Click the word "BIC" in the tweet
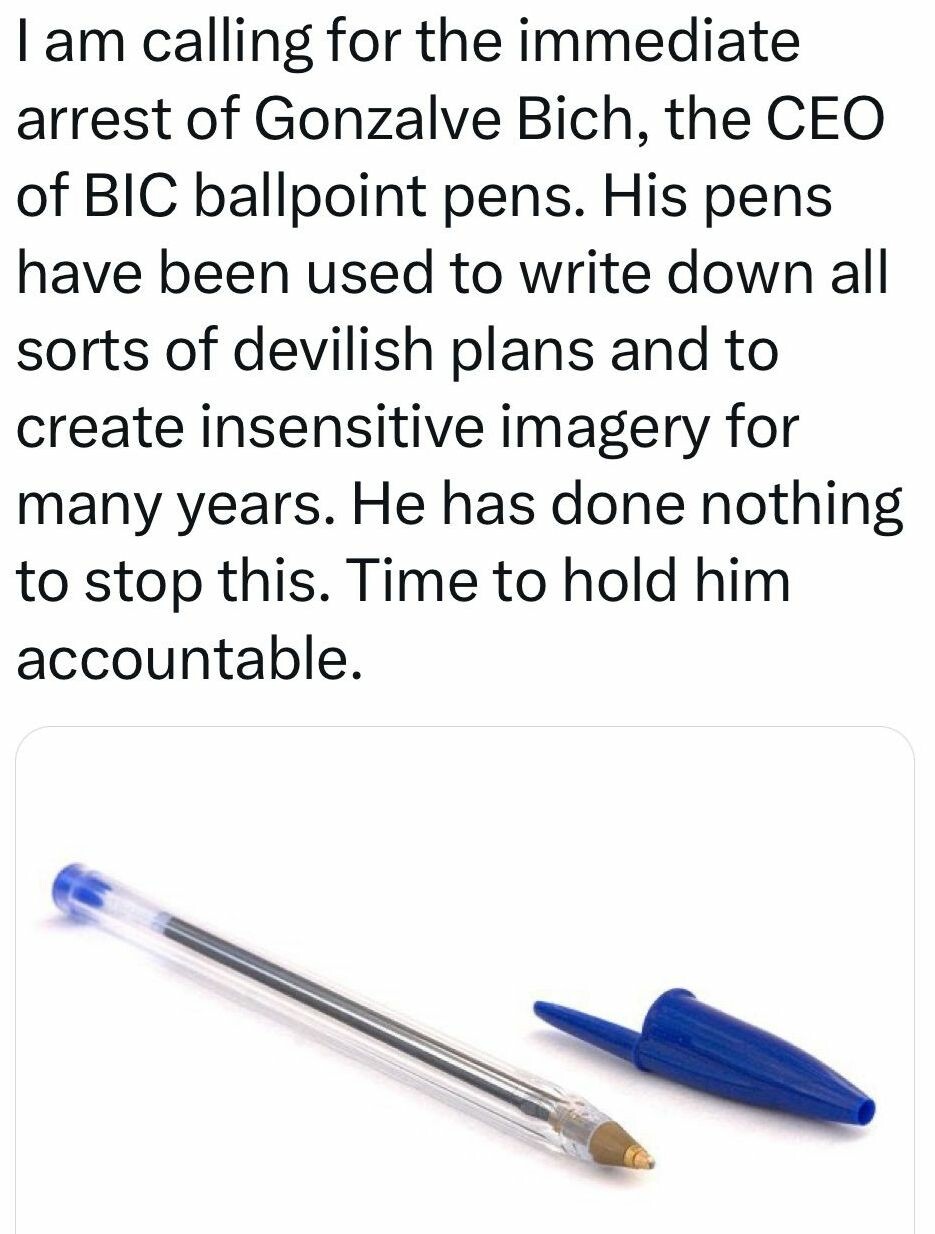This screenshot has height=1234, width=935. coord(137,197)
